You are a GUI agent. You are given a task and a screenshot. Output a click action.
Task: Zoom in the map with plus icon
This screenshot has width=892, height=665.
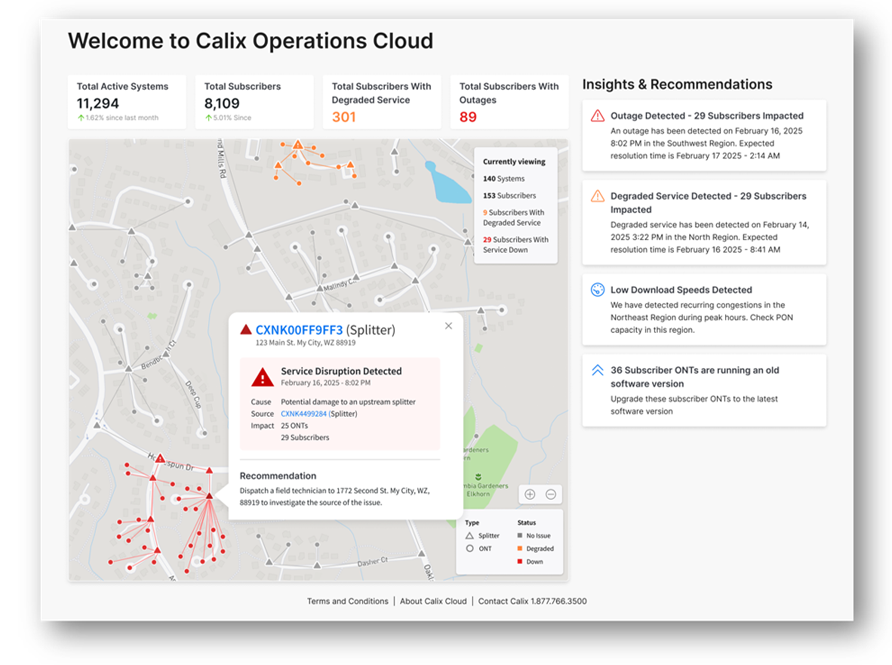point(530,494)
